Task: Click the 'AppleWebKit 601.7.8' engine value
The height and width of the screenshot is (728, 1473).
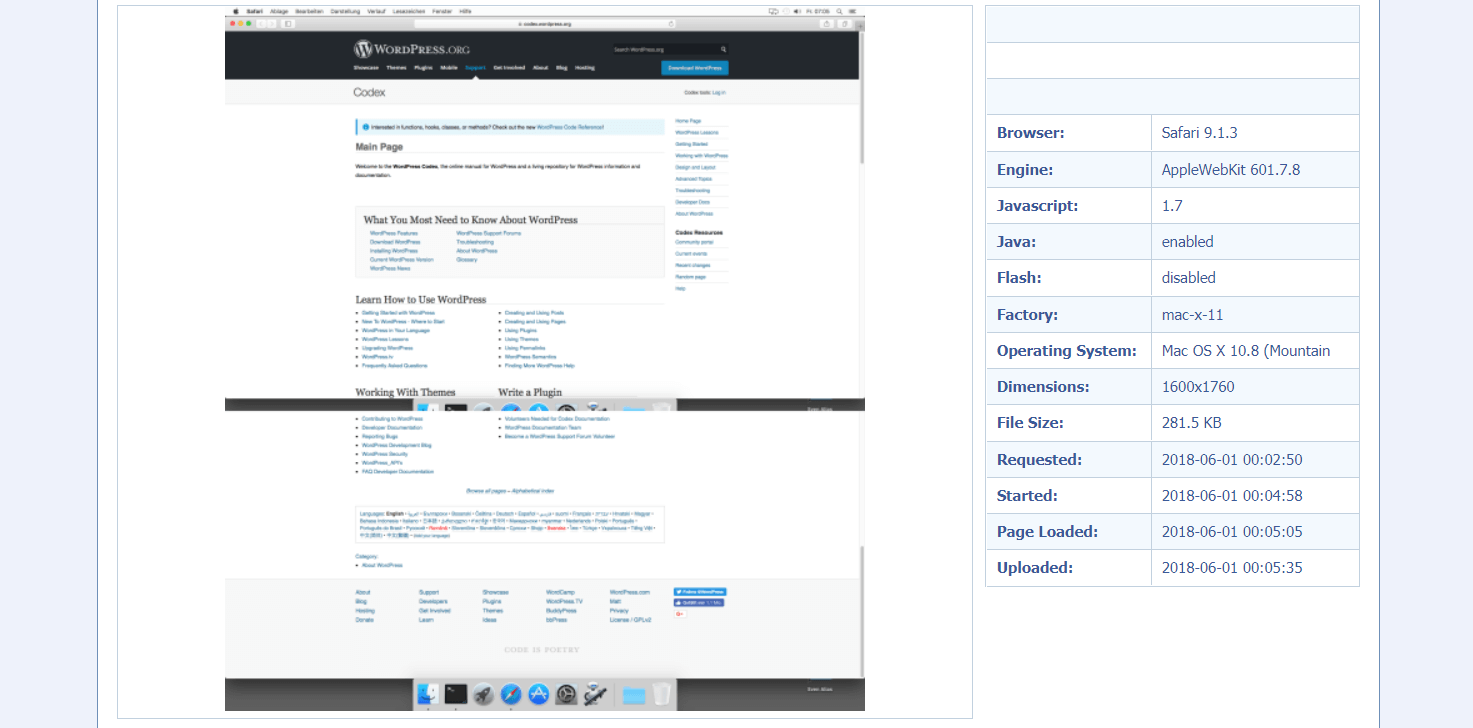Action: click(x=1231, y=169)
